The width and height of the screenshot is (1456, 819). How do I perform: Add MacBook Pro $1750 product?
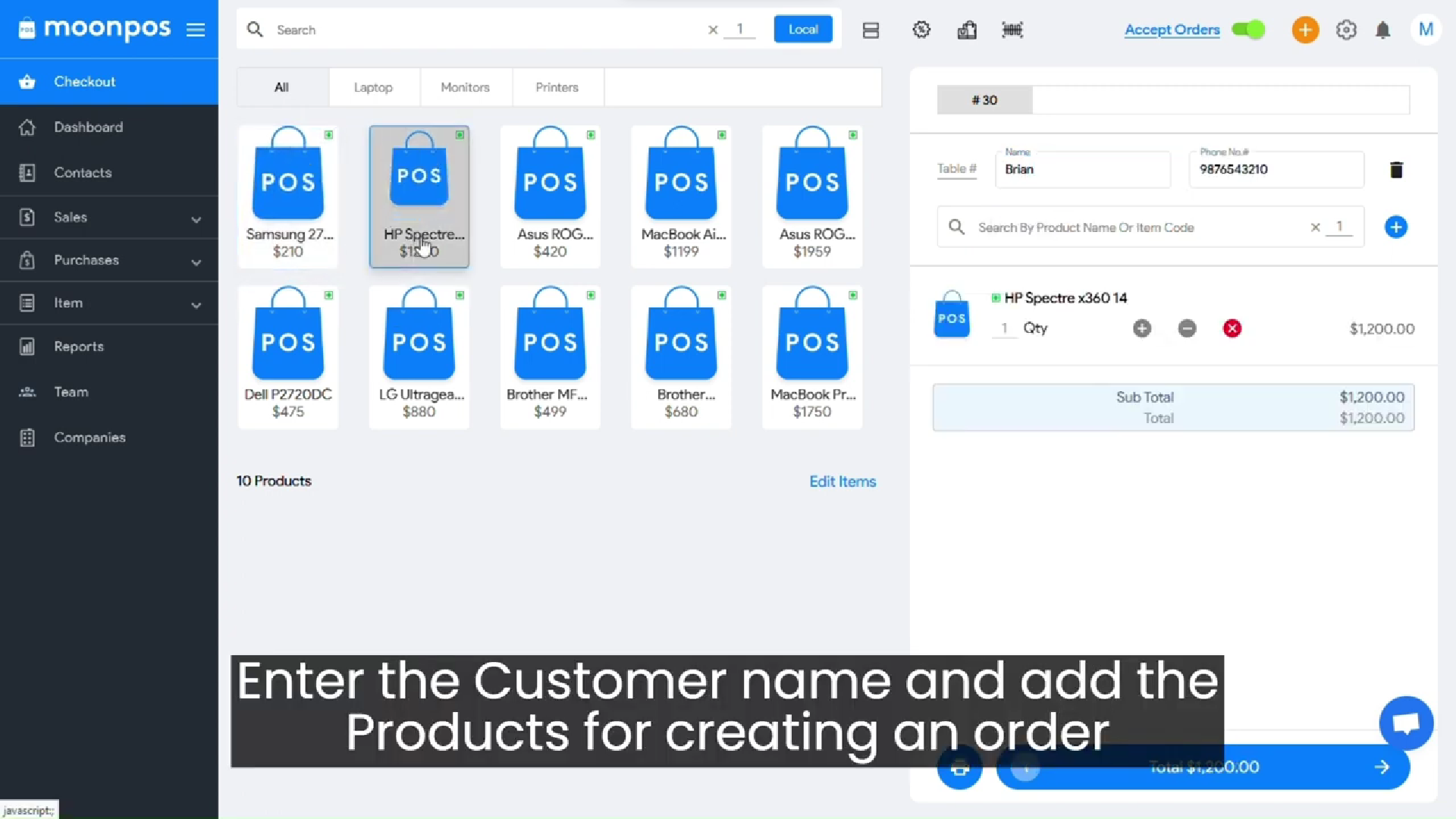(812, 357)
